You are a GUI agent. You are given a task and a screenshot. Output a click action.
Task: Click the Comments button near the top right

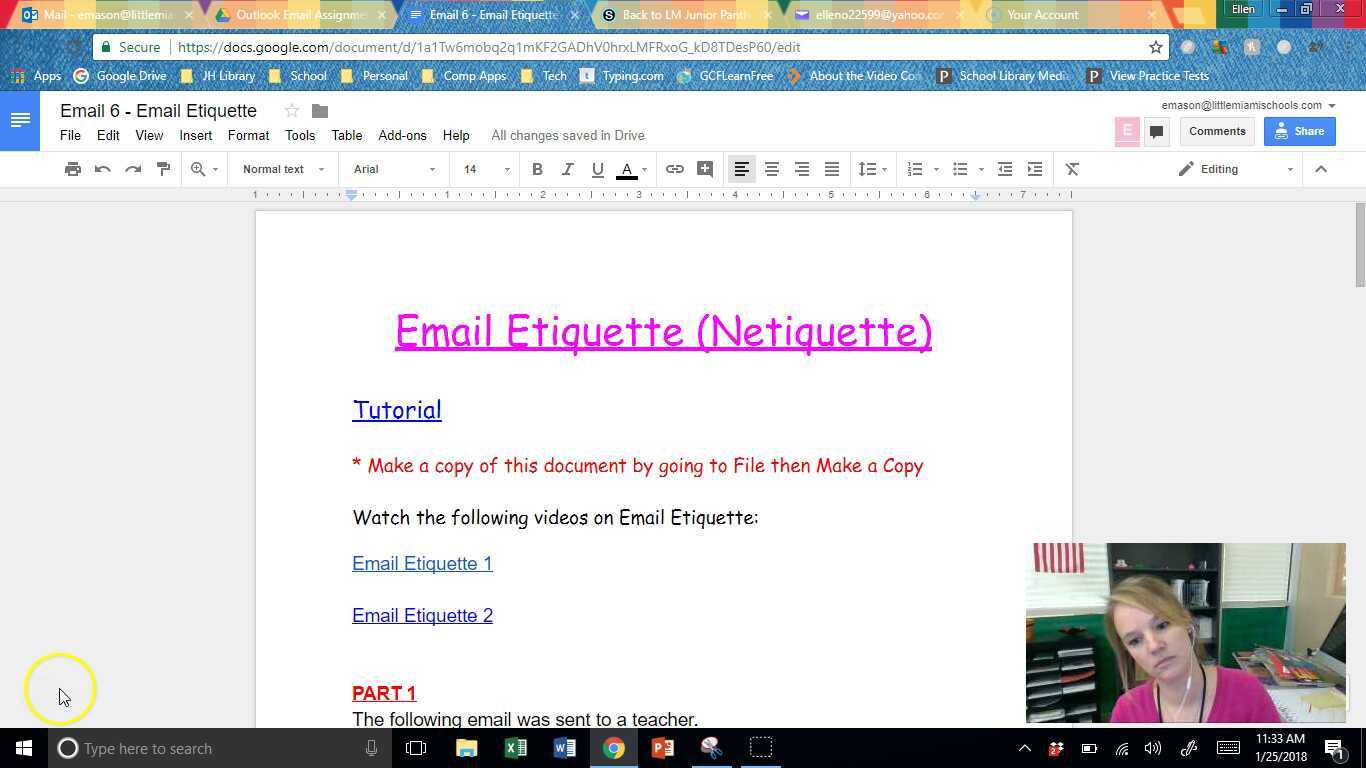pyautogui.click(x=1216, y=131)
